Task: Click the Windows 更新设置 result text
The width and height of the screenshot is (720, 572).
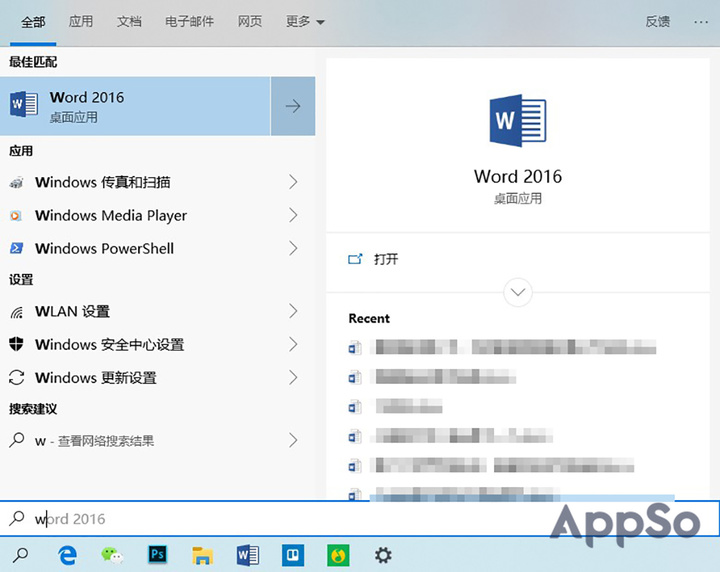Action: [x=96, y=378]
